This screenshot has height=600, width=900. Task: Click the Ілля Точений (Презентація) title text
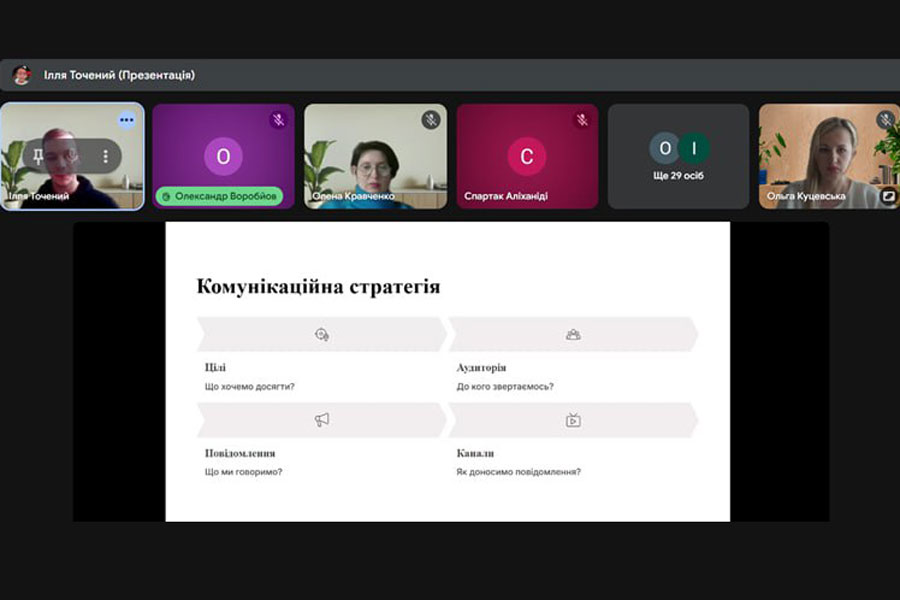click(x=119, y=75)
